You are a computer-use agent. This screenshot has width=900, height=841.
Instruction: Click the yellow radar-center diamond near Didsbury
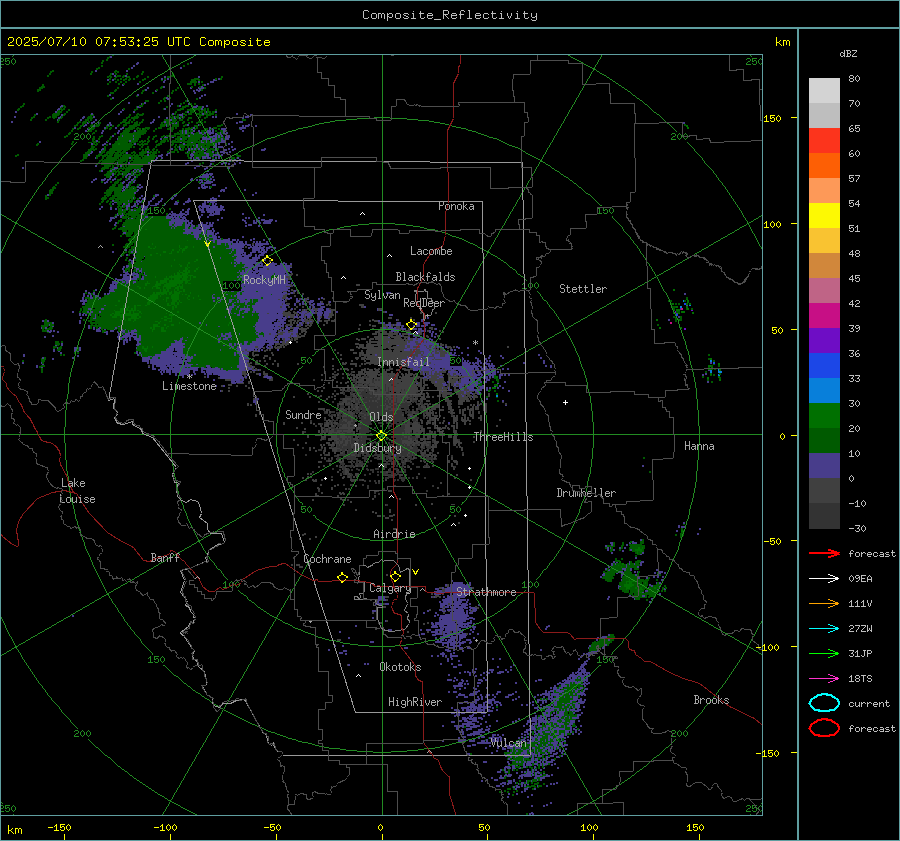[381, 436]
